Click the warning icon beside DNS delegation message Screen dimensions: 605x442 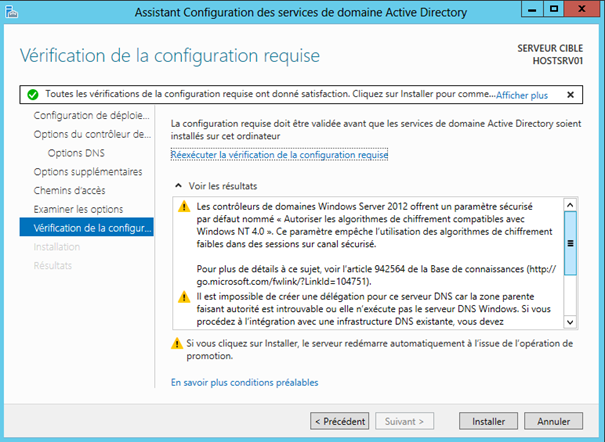pos(183,297)
